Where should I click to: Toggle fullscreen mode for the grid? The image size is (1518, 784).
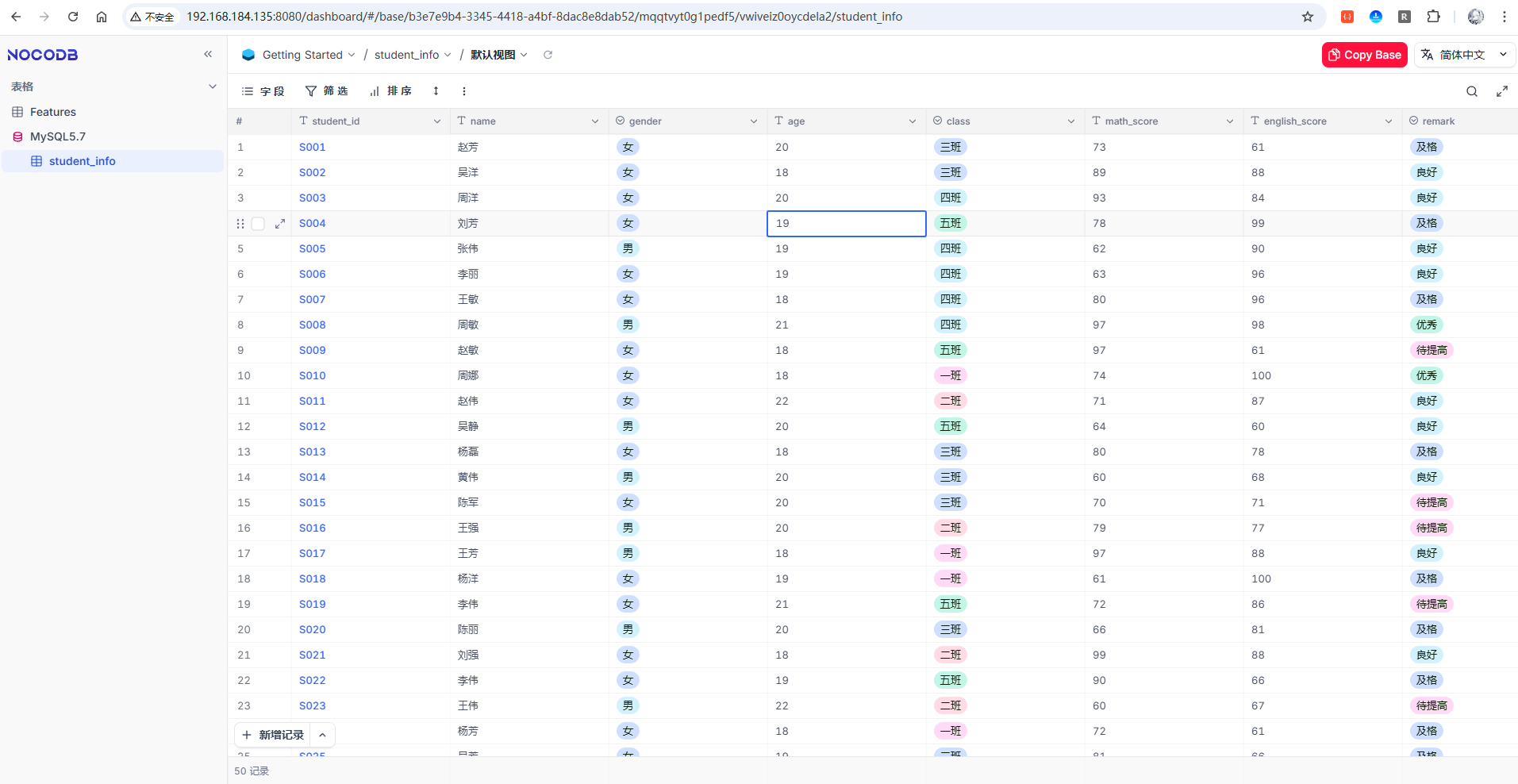(x=1501, y=91)
